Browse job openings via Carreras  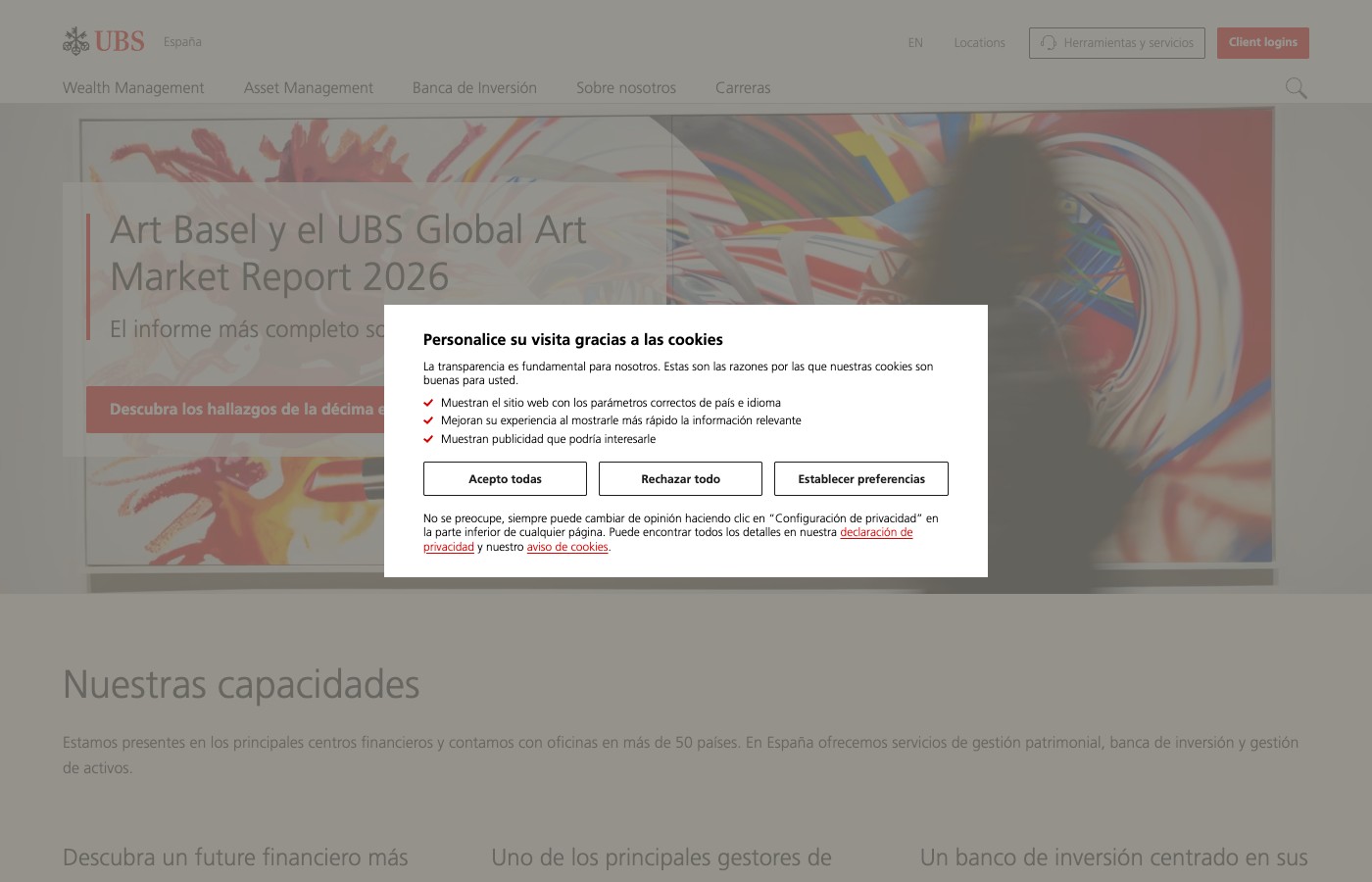pyautogui.click(x=742, y=87)
